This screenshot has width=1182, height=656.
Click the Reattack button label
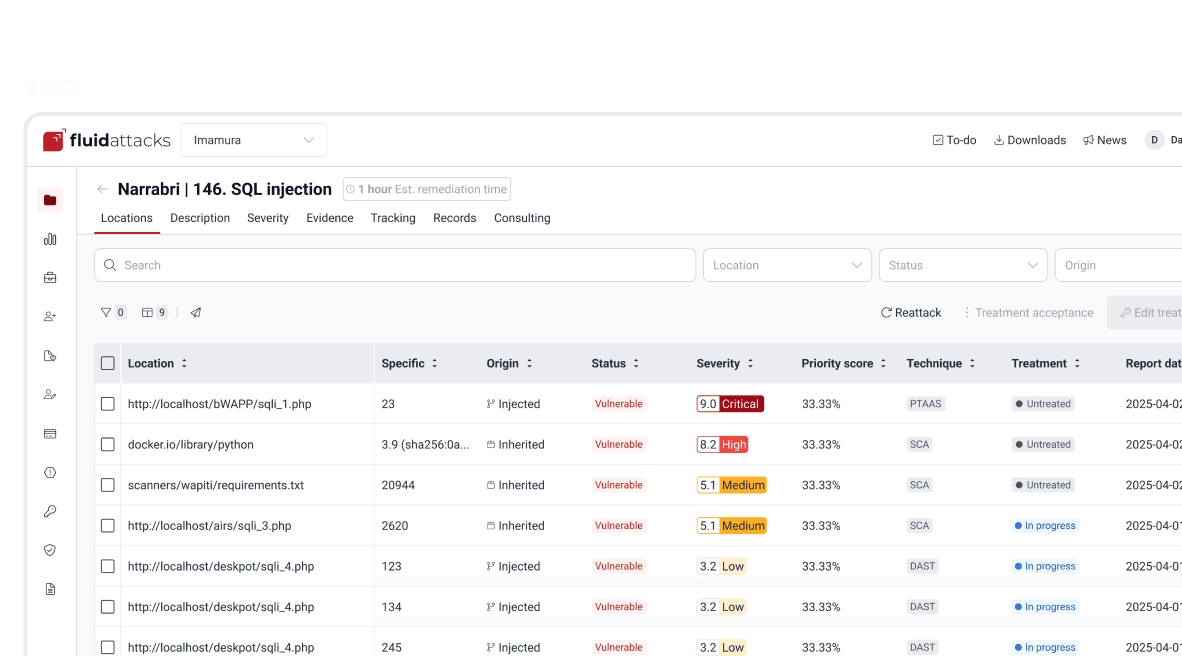point(918,312)
